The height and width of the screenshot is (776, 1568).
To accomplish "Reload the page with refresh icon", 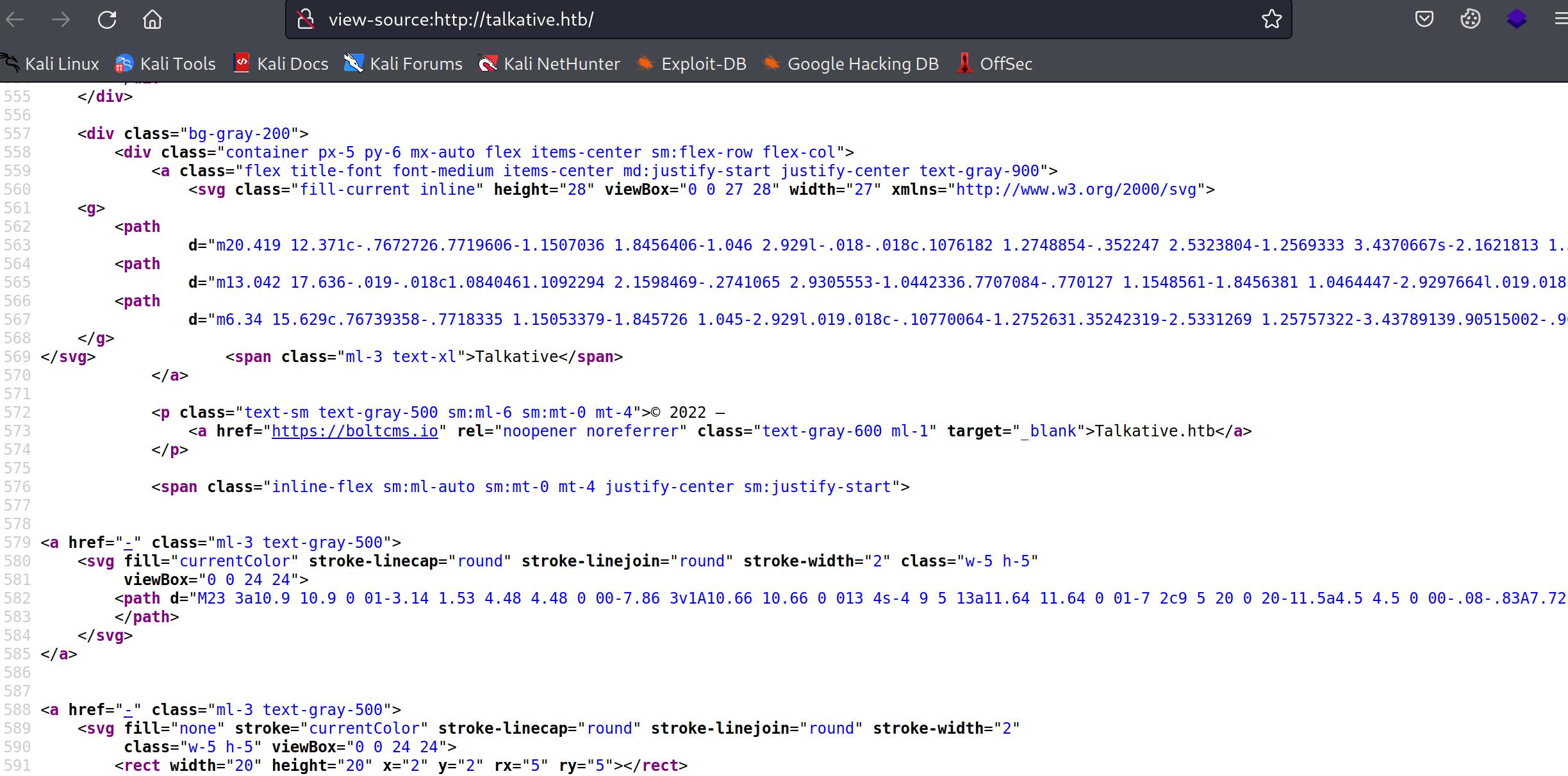I will tap(107, 20).
